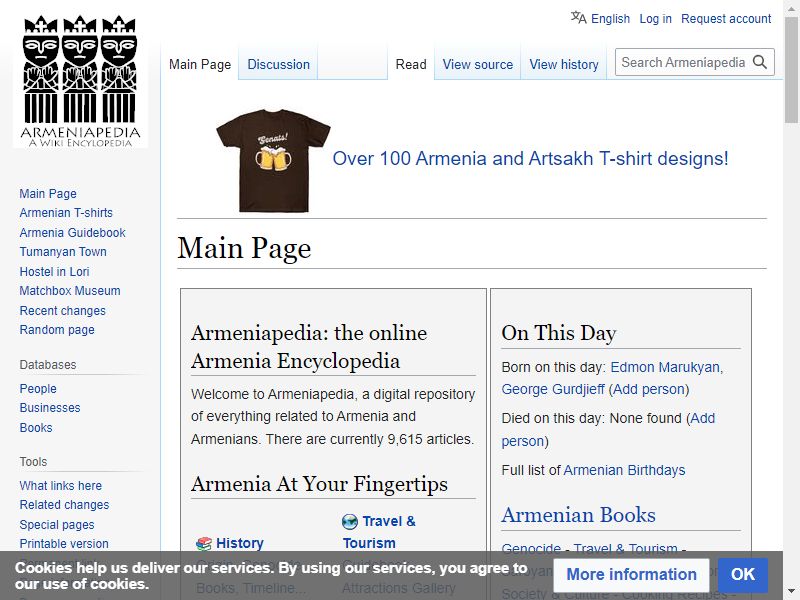Open the T-shirt designs banner link

[530, 159]
